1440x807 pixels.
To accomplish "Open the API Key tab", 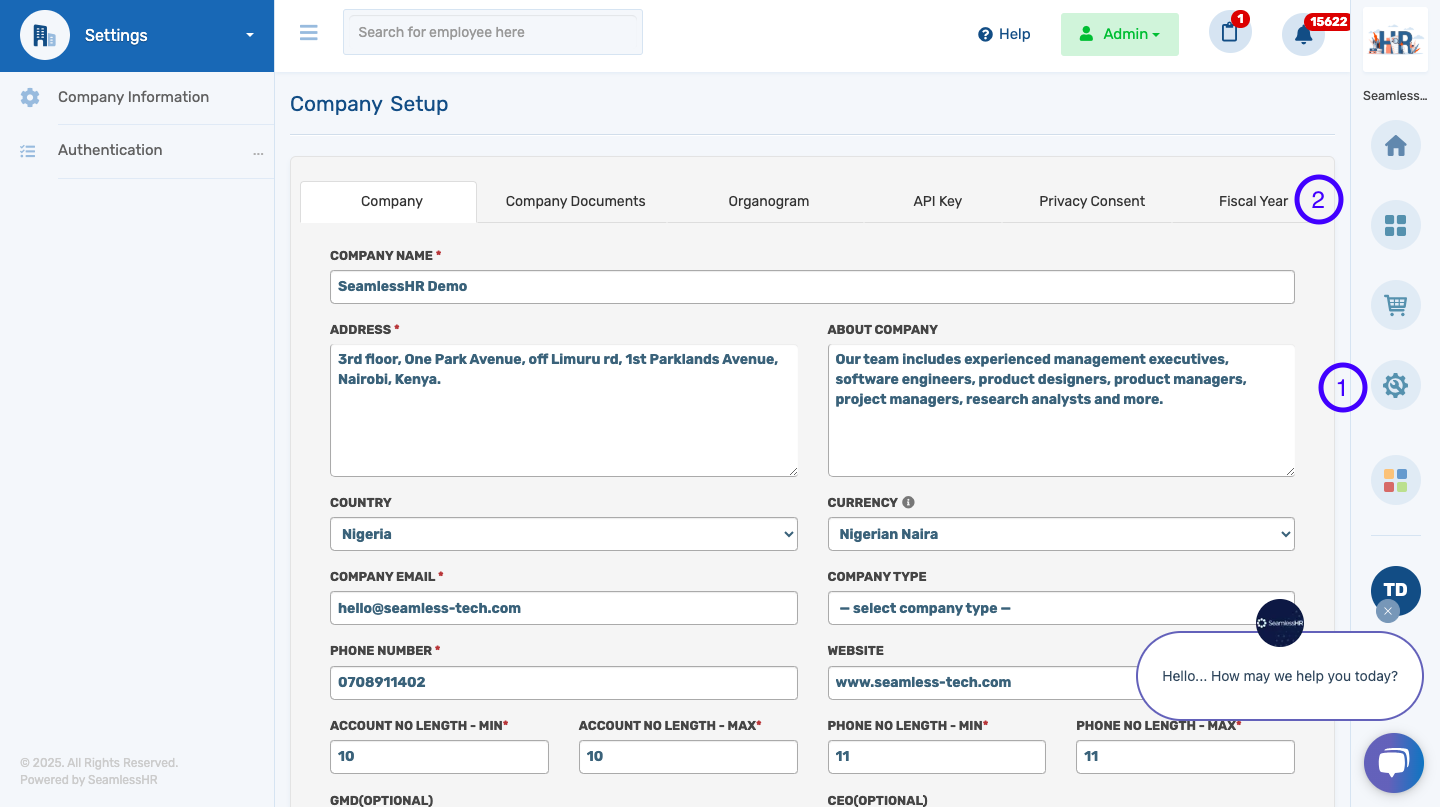I will [x=937, y=201].
